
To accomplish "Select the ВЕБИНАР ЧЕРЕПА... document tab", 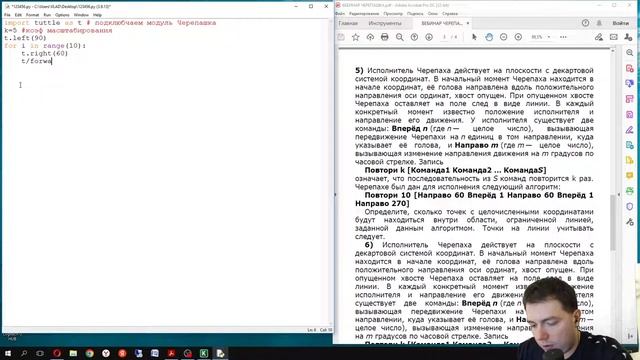I will (442, 23).
